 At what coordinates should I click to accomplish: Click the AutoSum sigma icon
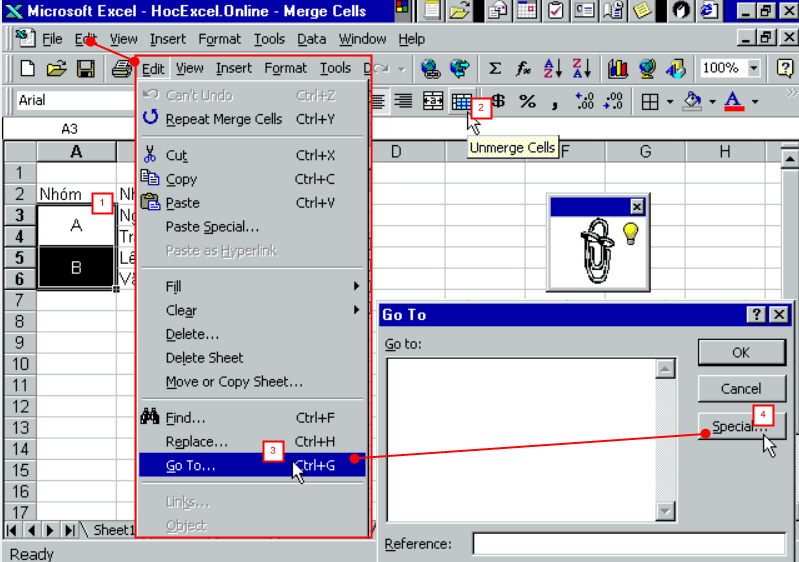coord(494,68)
